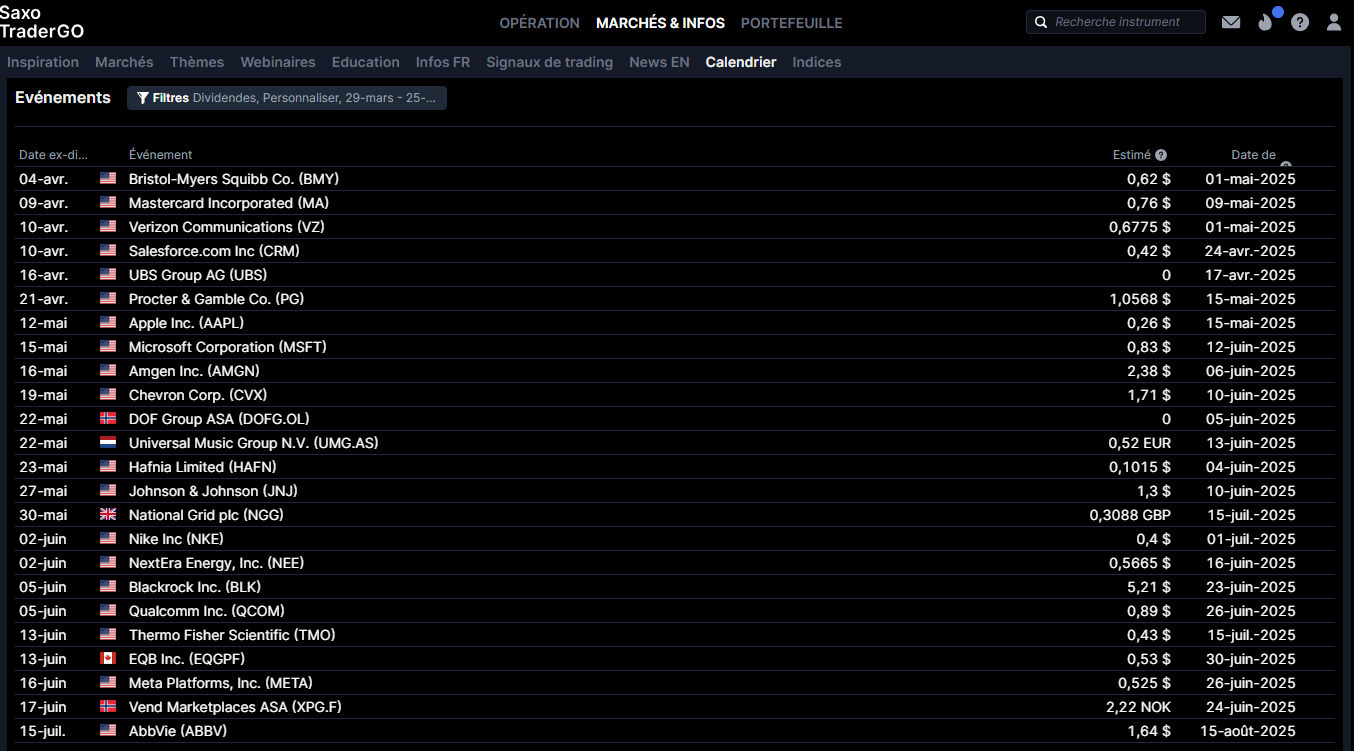Open Nike Inc (NKE) row

click(x=675, y=539)
